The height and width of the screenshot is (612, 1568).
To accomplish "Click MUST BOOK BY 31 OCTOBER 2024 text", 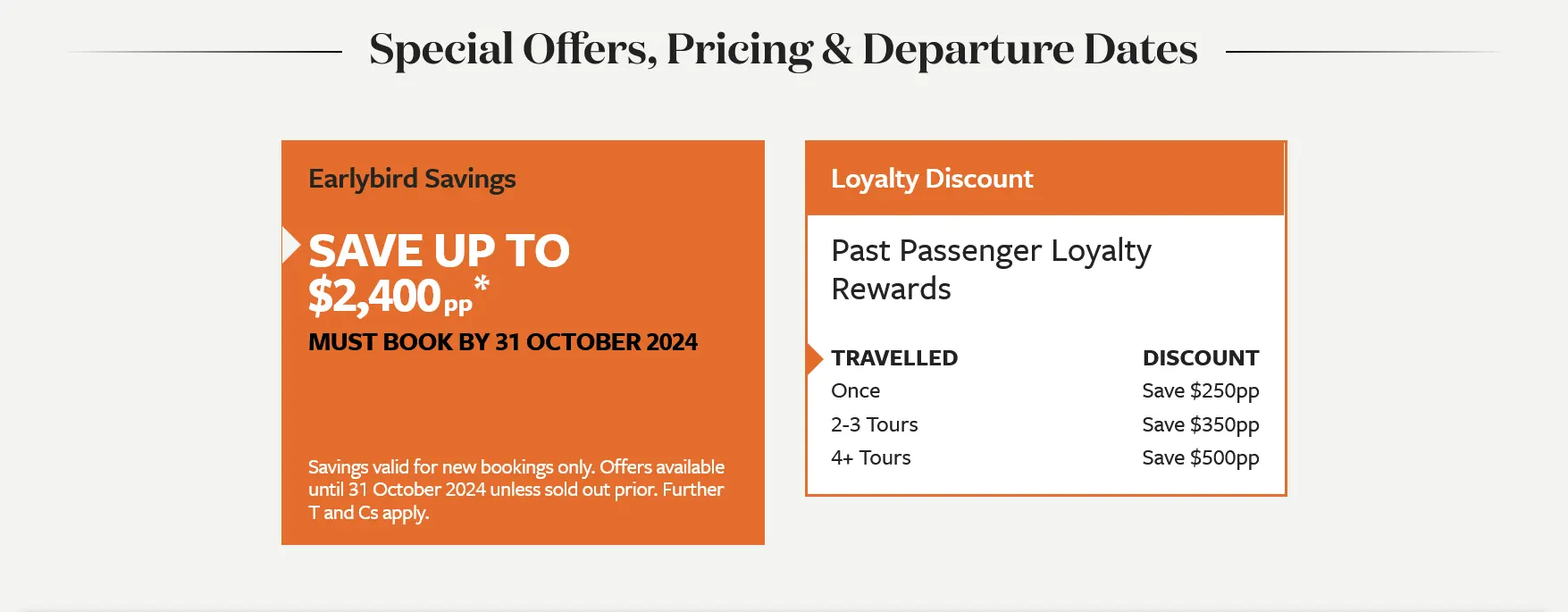I will [x=503, y=342].
